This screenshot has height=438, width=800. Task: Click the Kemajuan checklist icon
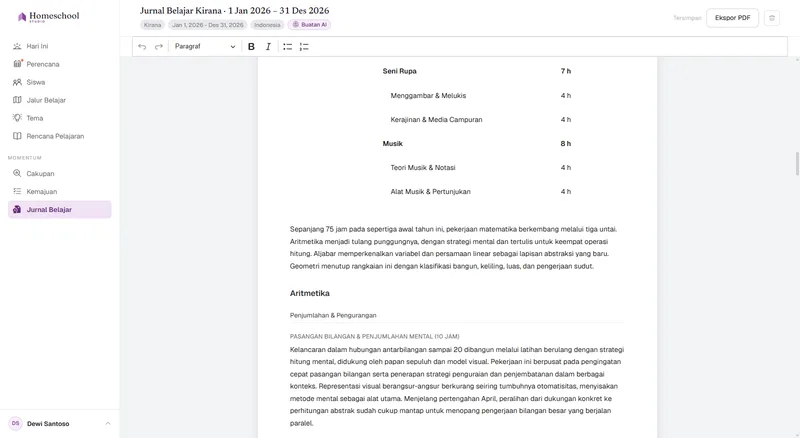tap(17, 191)
